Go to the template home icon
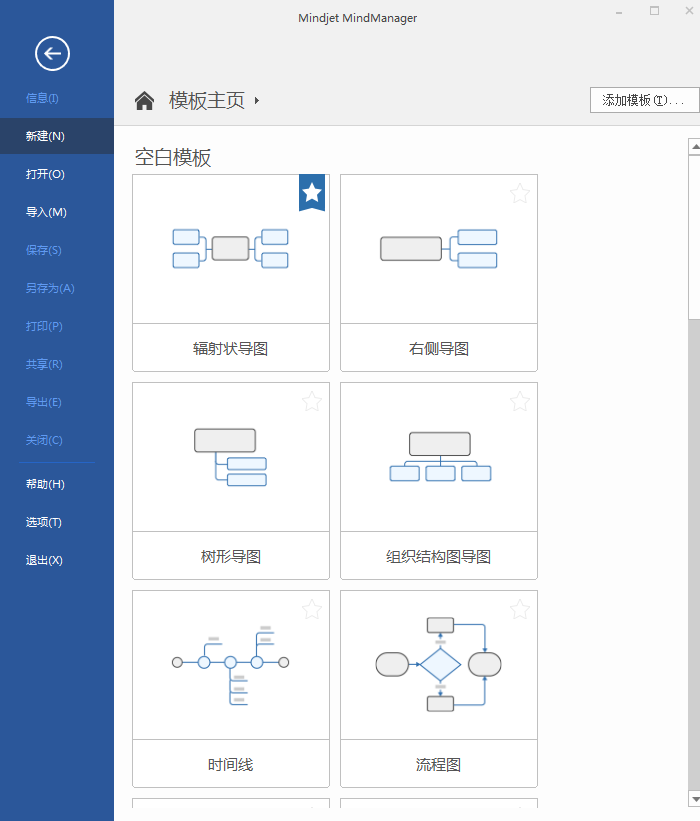The image size is (700, 821). pyautogui.click(x=145, y=101)
